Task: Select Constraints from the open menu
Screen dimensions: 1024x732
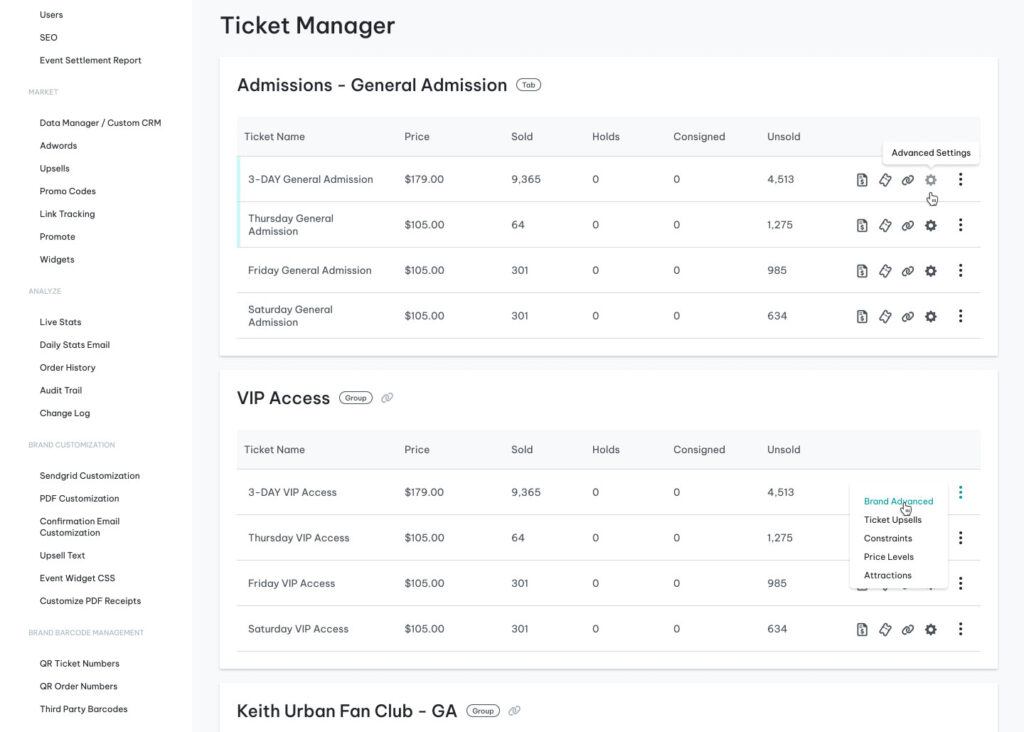Action: [887, 539]
